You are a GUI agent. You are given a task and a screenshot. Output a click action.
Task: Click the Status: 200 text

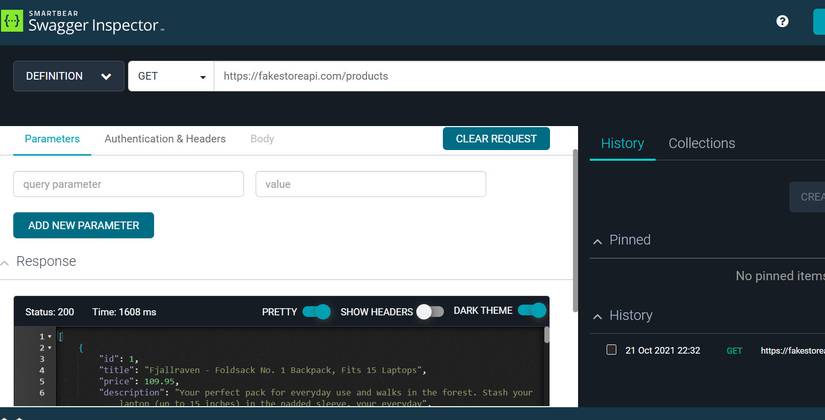(x=49, y=312)
